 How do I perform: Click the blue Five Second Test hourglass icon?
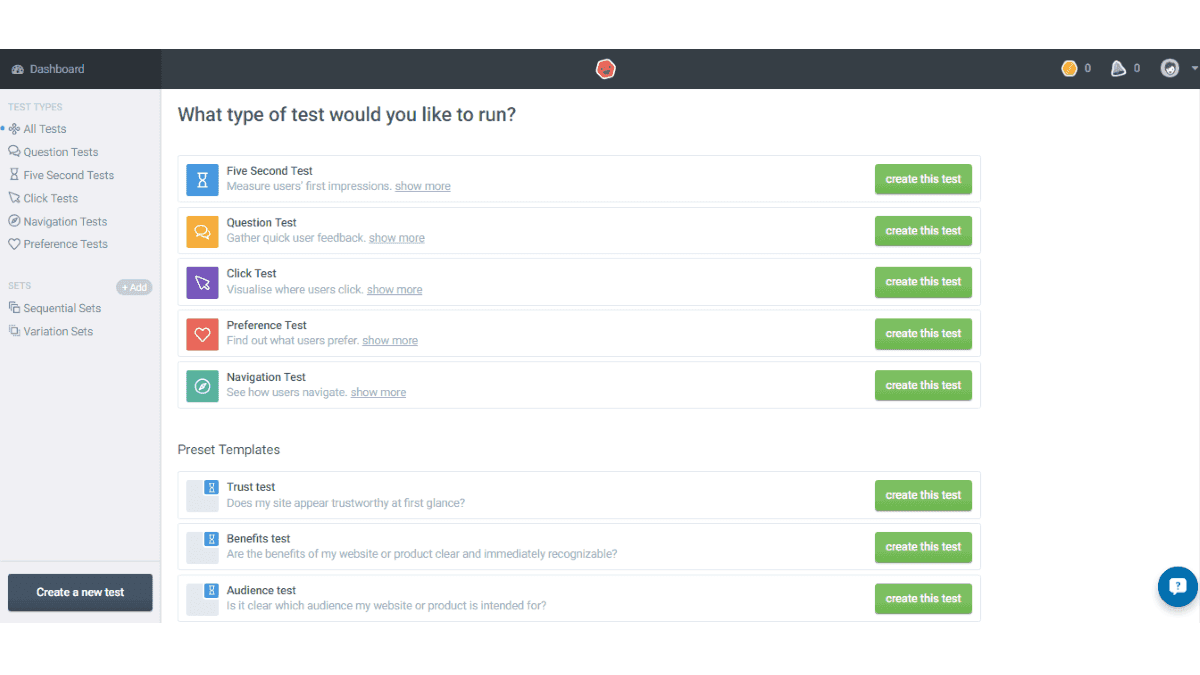click(202, 179)
